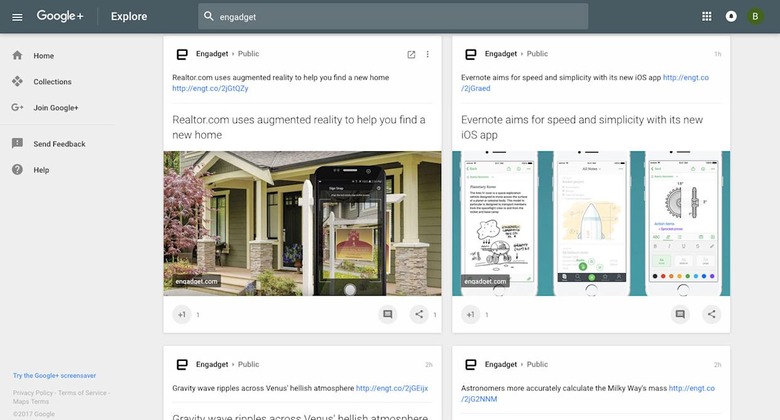Screen dimensions: 780x420
Task: Open the Realtor.com house photo thumbnail
Action: pos(302,223)
